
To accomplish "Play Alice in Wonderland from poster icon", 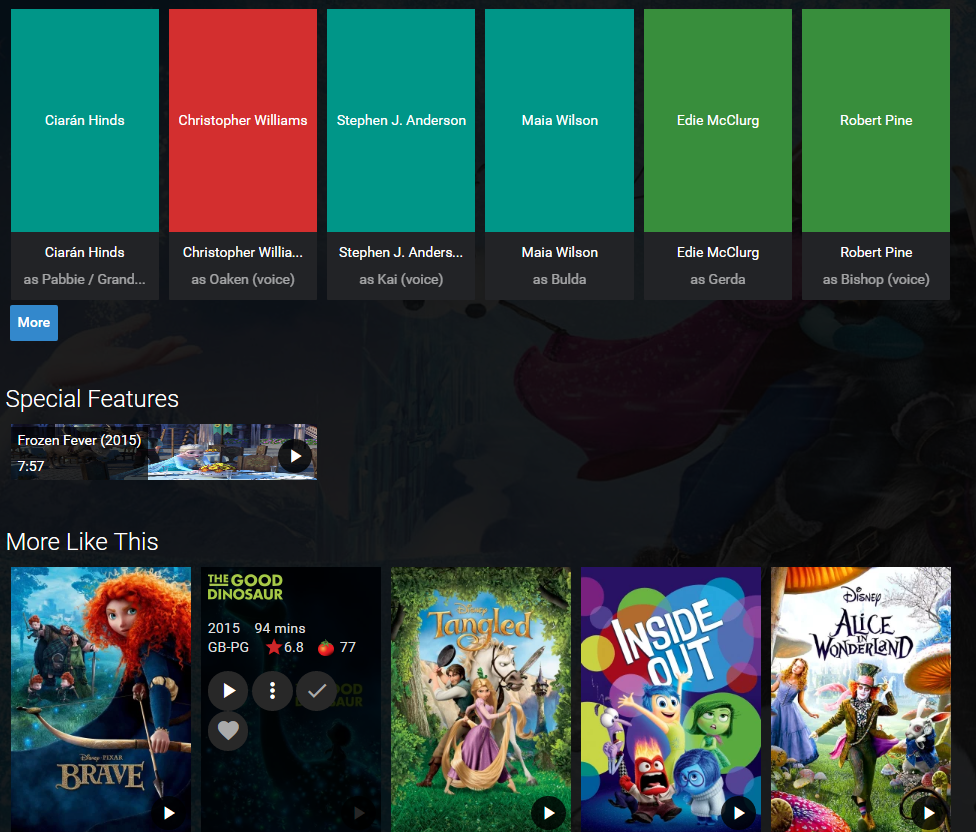I will pyautogui.click(x=929, y=813).
